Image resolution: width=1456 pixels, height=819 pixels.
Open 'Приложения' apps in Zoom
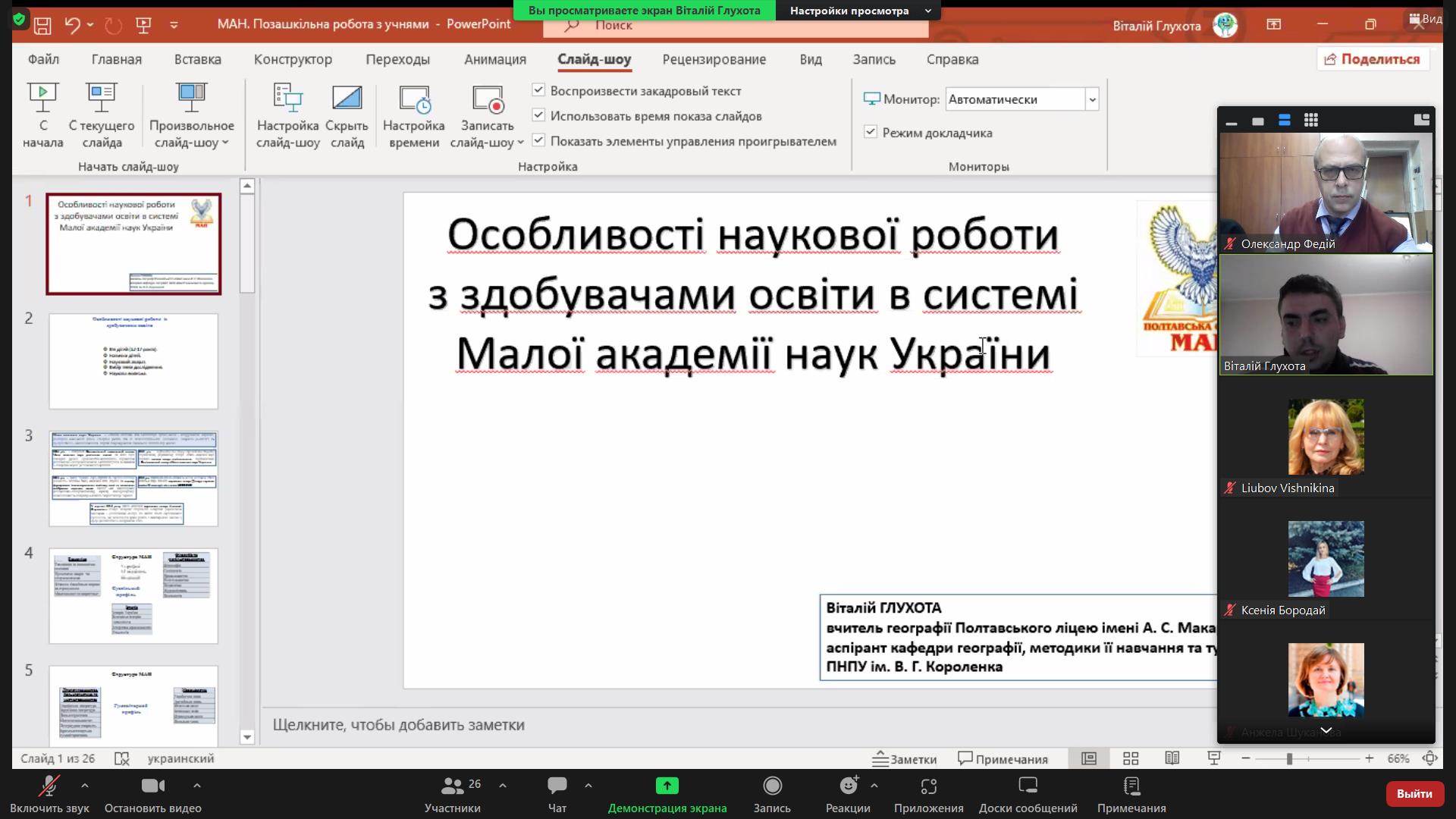coord(929,795)
